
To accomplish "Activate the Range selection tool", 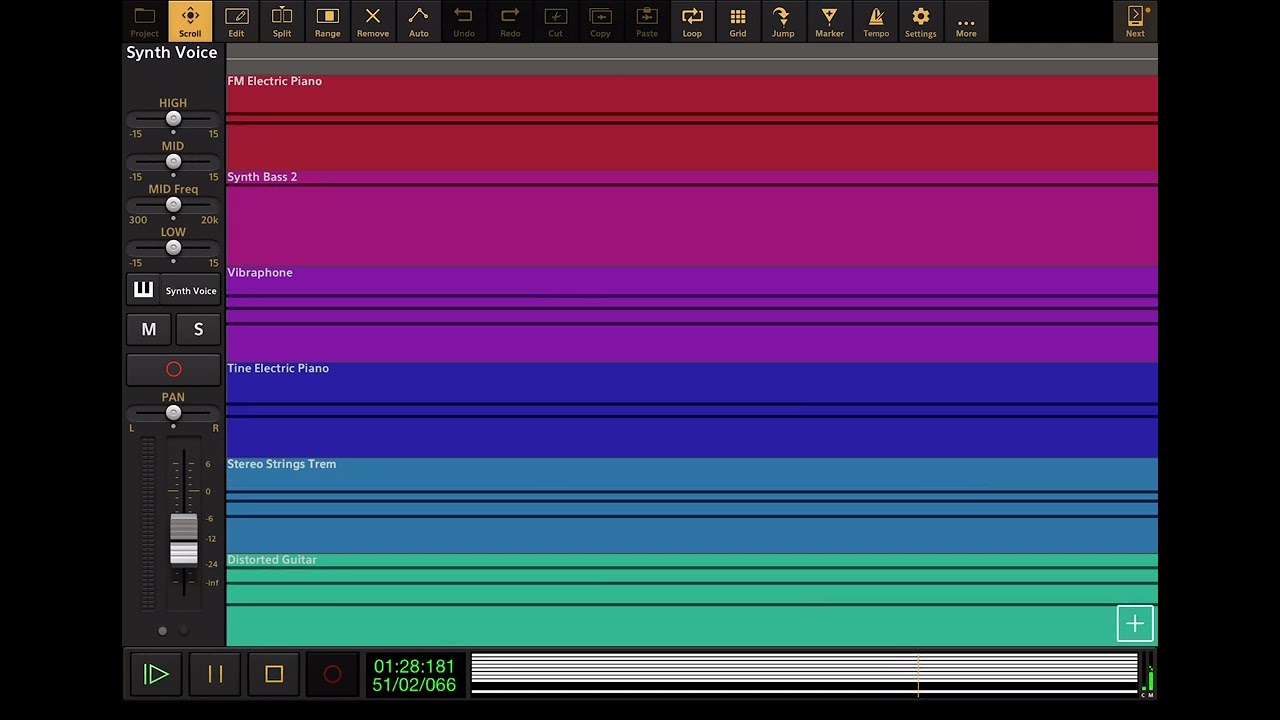I will click(x=327, y=21).
